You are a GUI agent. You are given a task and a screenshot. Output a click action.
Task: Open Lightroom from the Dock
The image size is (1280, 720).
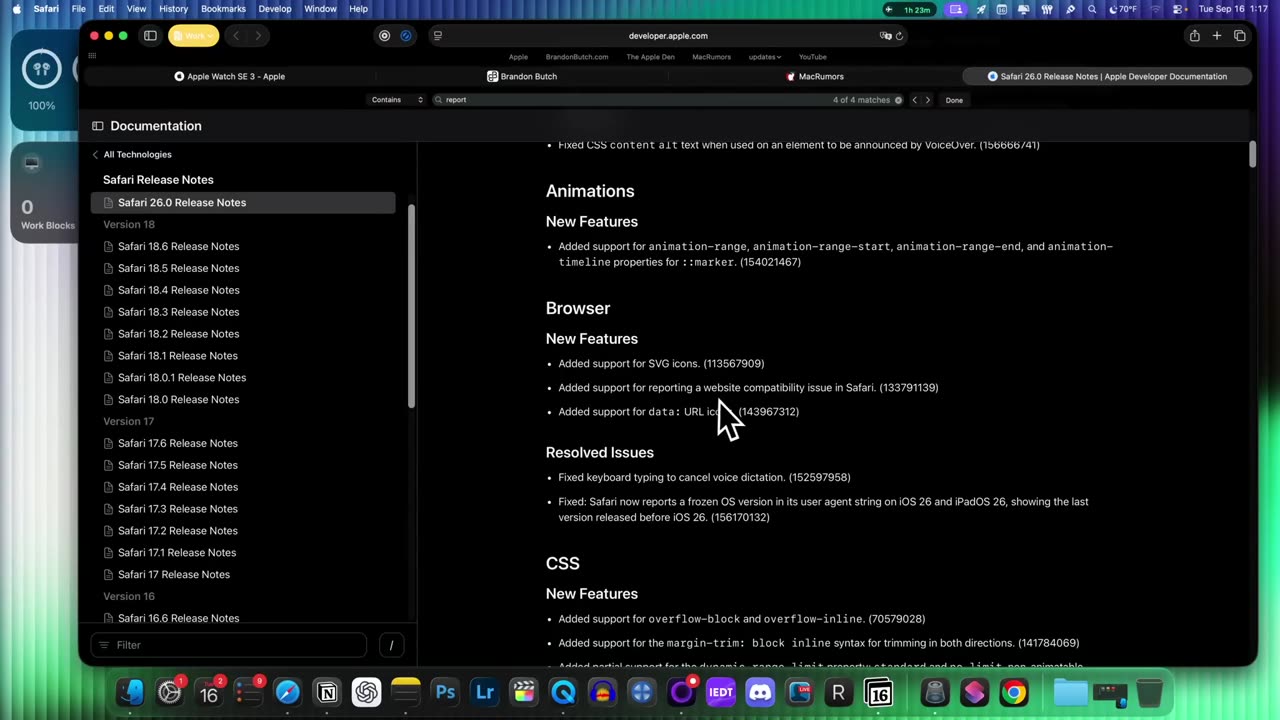[x=485, y=692]
